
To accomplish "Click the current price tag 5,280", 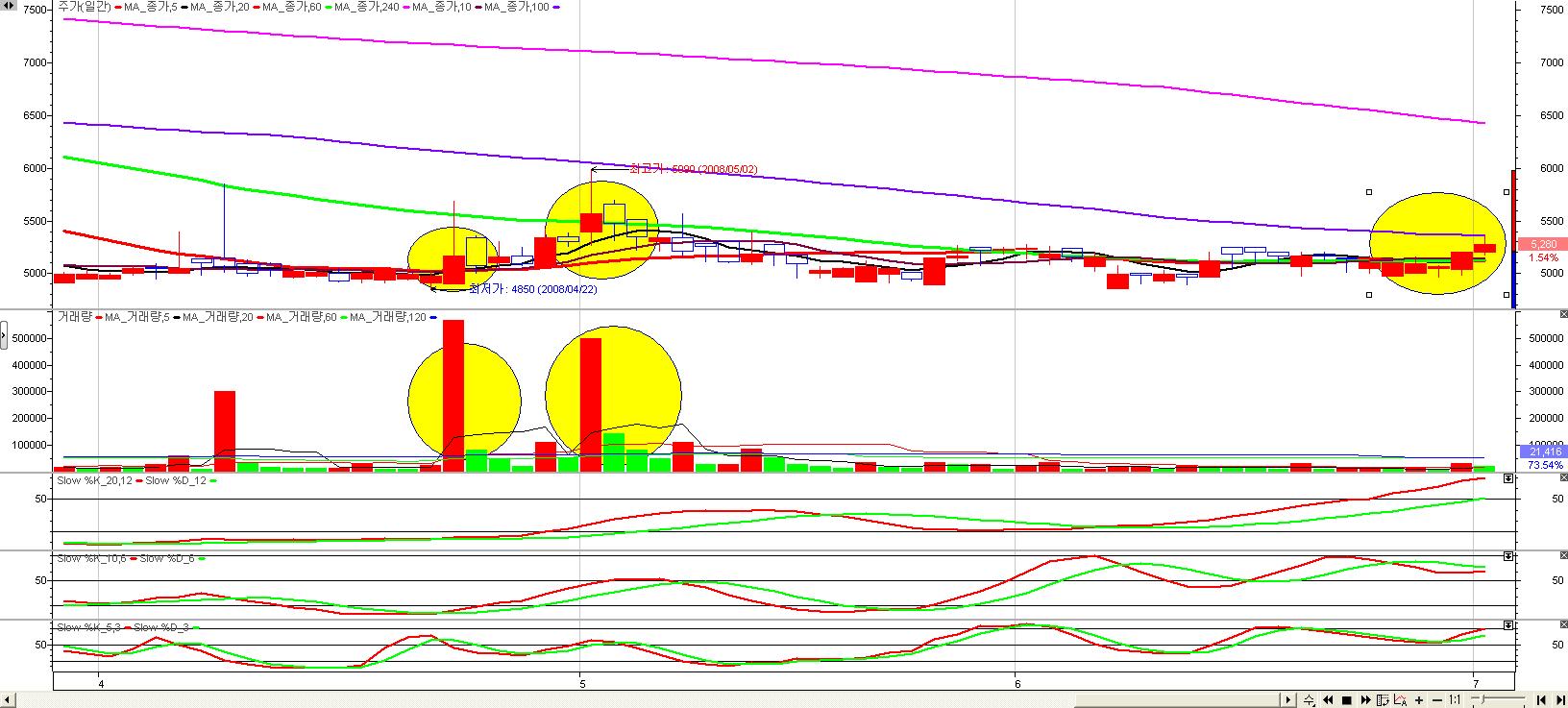I will [x=1543, y=245].
